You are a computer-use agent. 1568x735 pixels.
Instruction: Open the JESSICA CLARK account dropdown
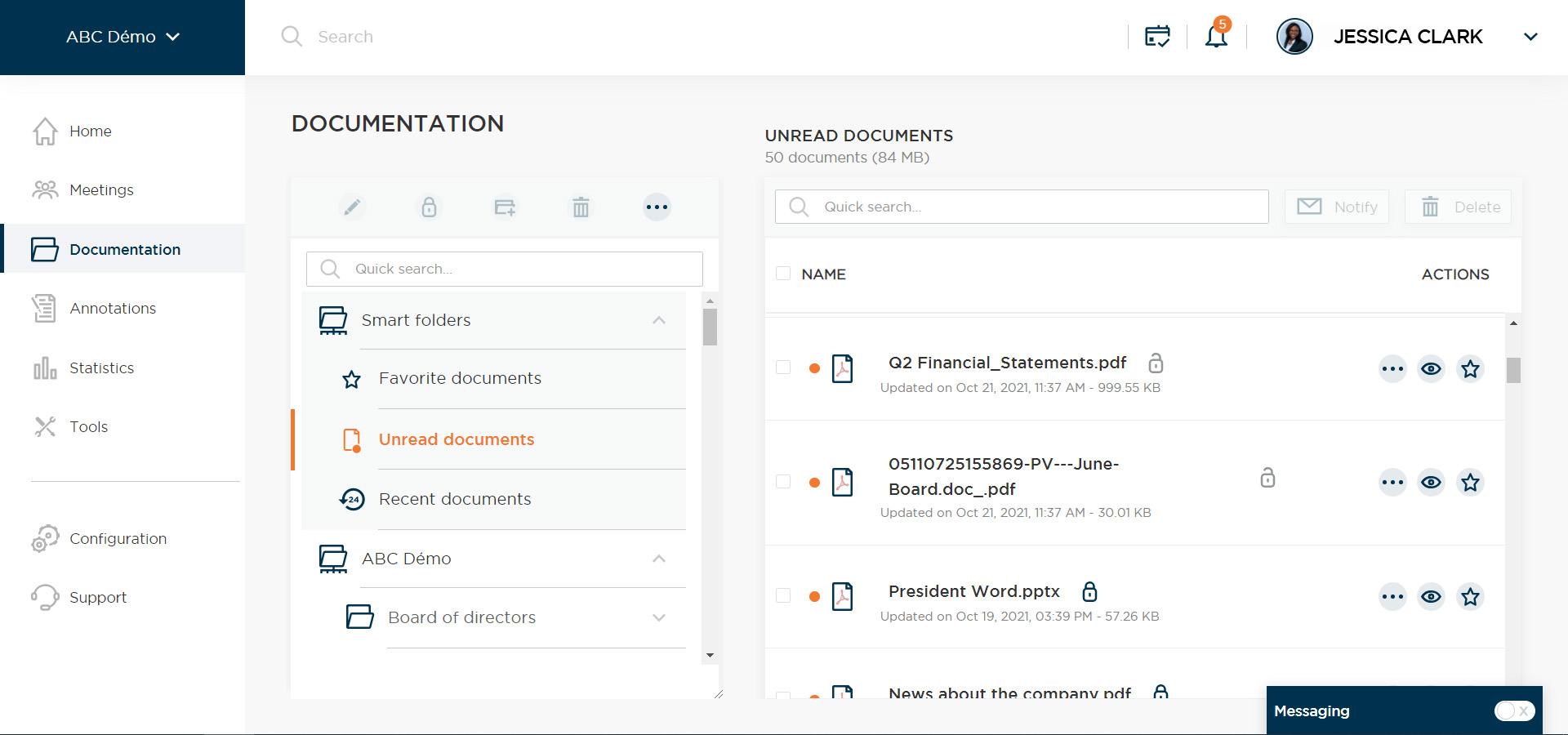1530,37
